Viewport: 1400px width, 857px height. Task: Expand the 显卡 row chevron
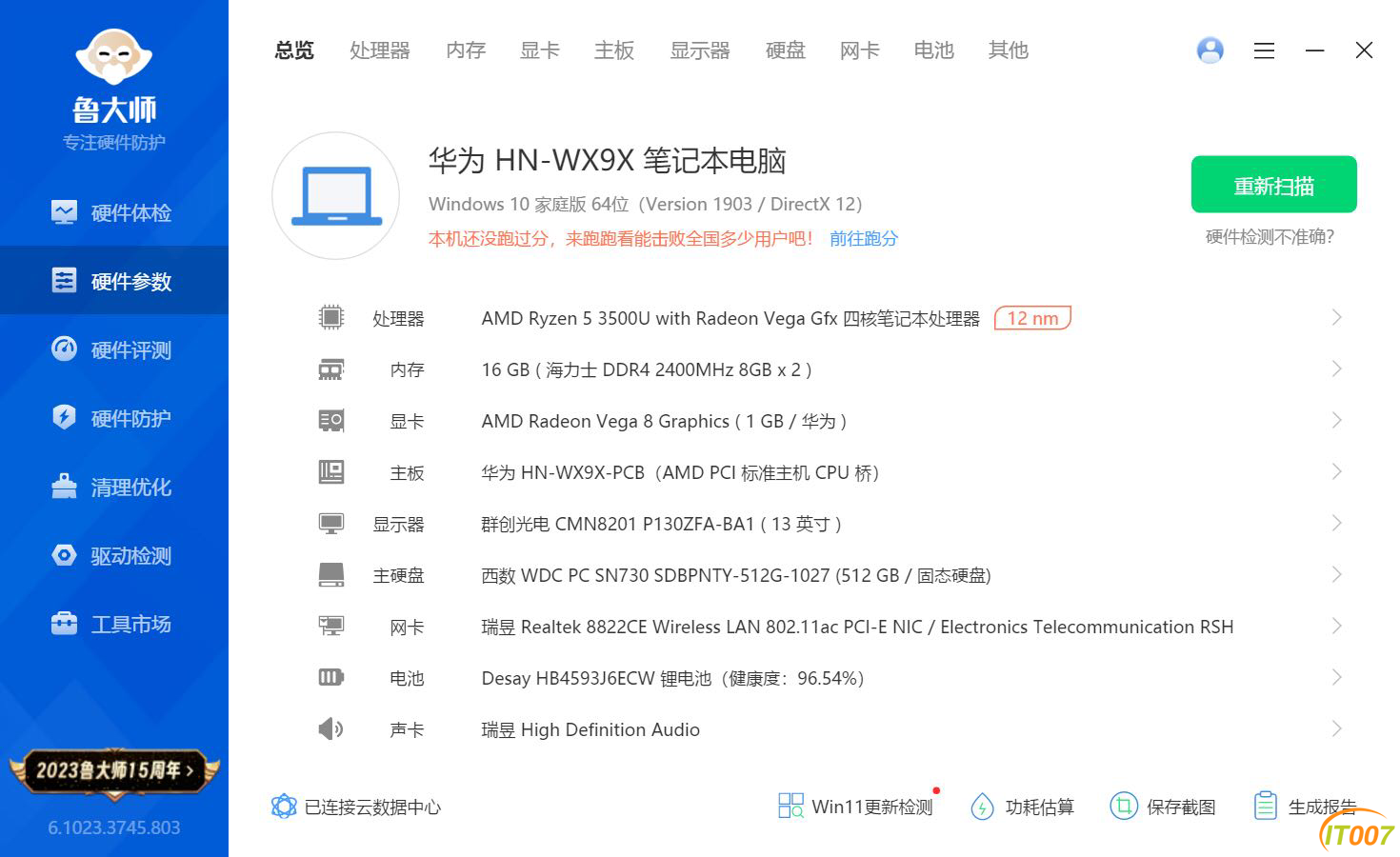[1336, 420]
